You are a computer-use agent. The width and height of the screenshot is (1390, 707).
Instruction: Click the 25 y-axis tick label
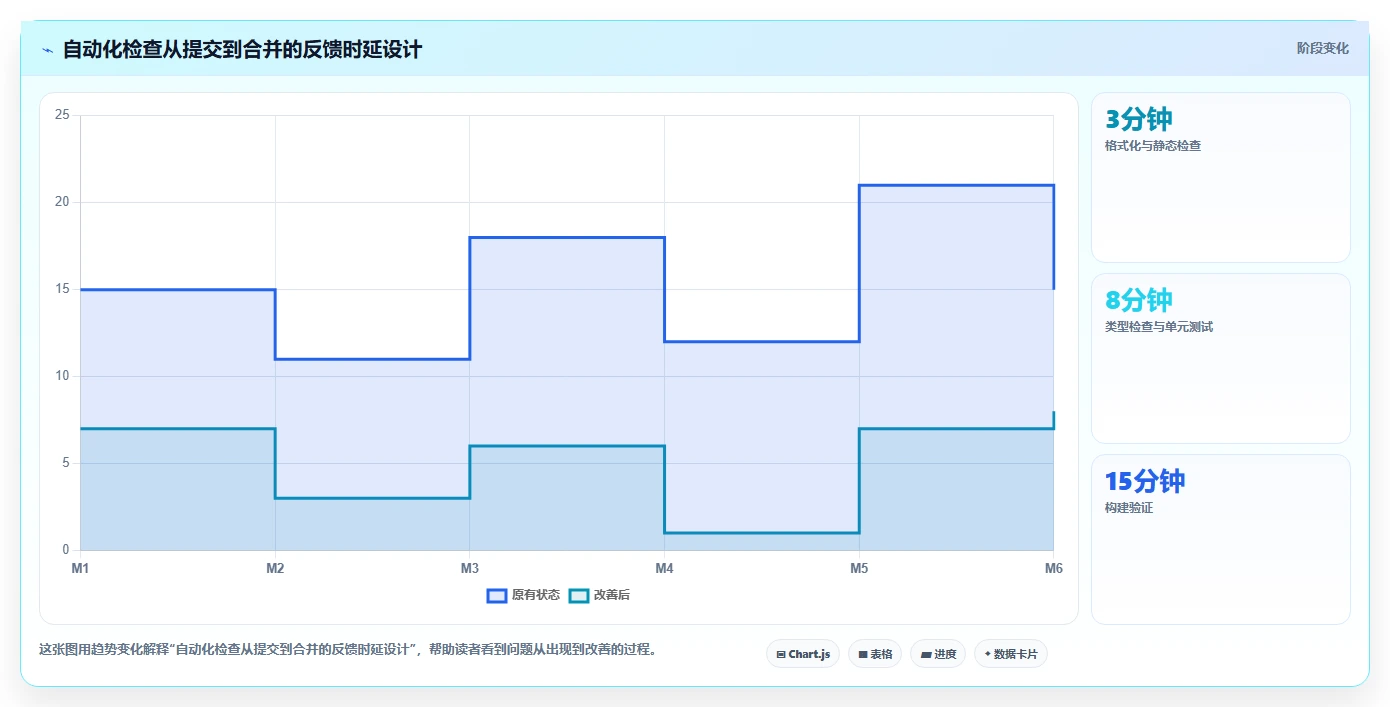coord(62,115)
